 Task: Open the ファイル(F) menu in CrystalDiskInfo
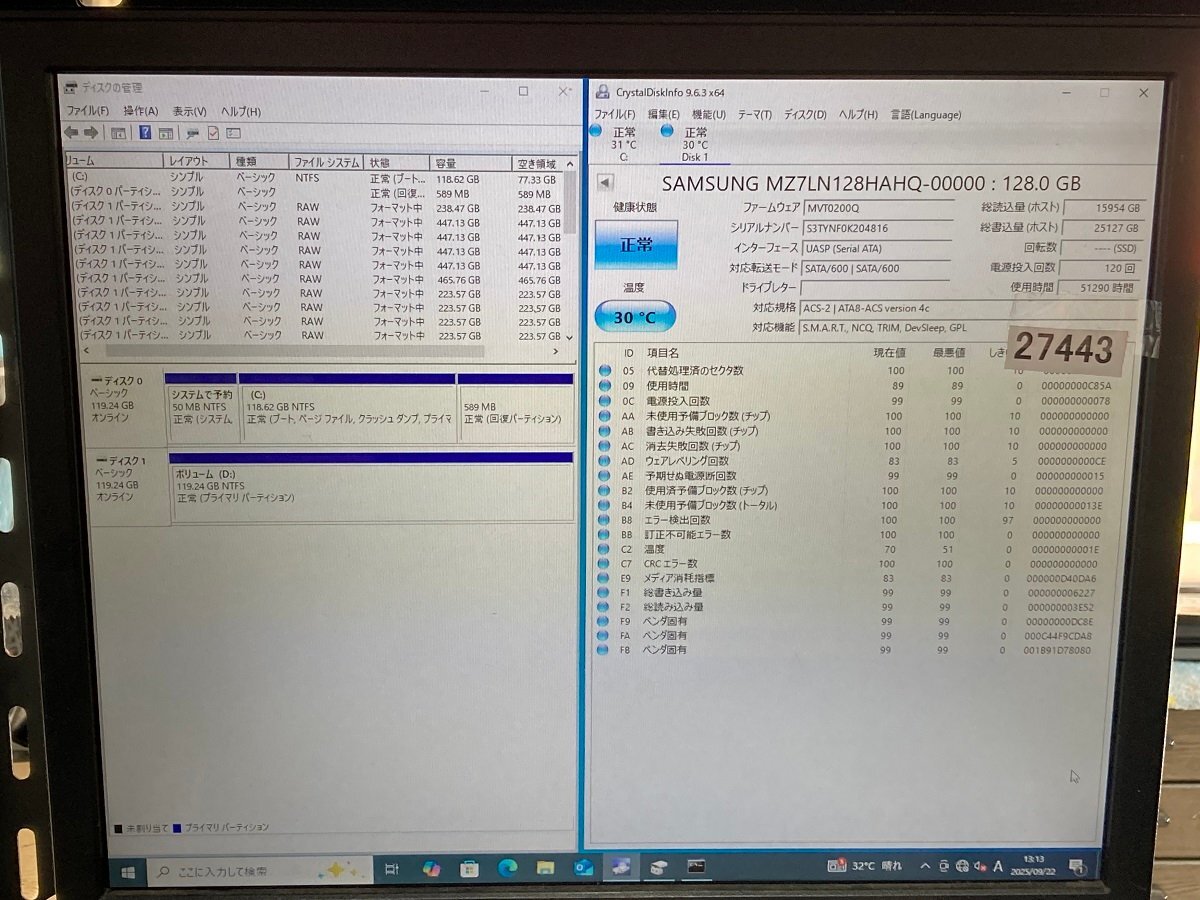point(615,115)
